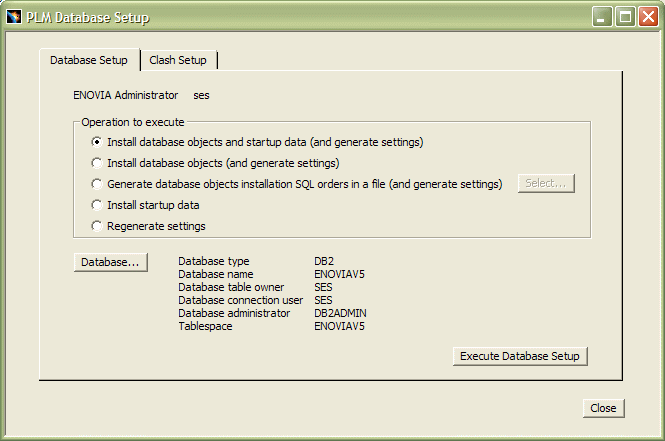The height and width of the screenshot is (441, 665).
Task: Click the administrator value 'ses'
Action: (201, 96)
